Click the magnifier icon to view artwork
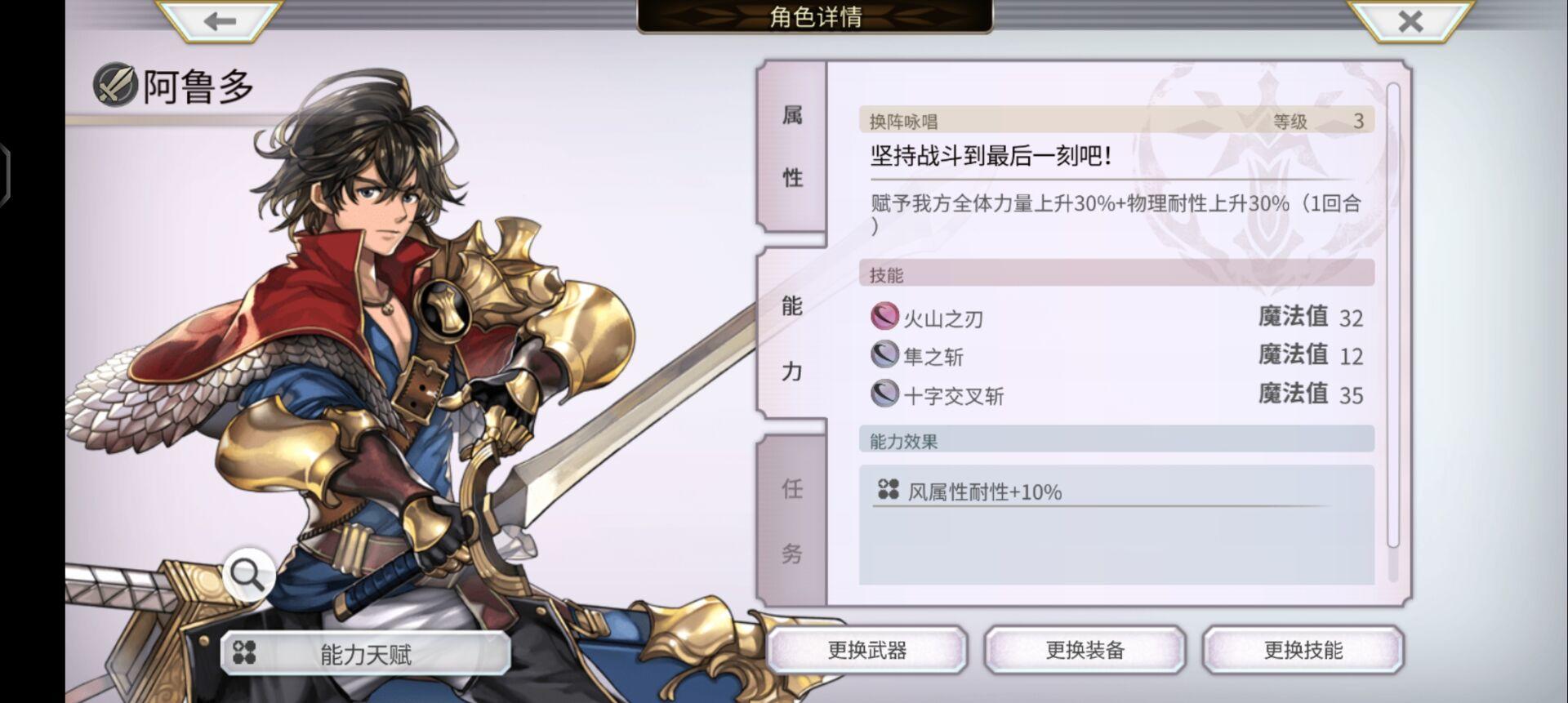Screen dimensions: 1568x703 [x=248, y=574]
